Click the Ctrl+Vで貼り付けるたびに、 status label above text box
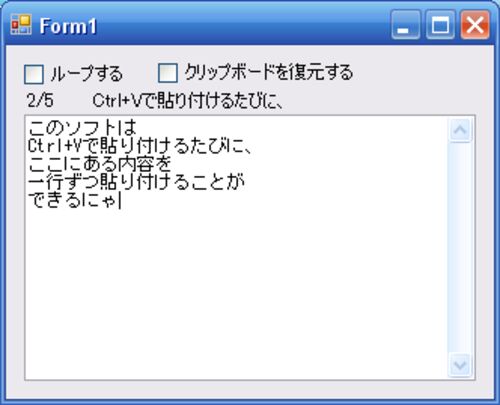Viewport: 500px width, 405px height. point(188,101)
